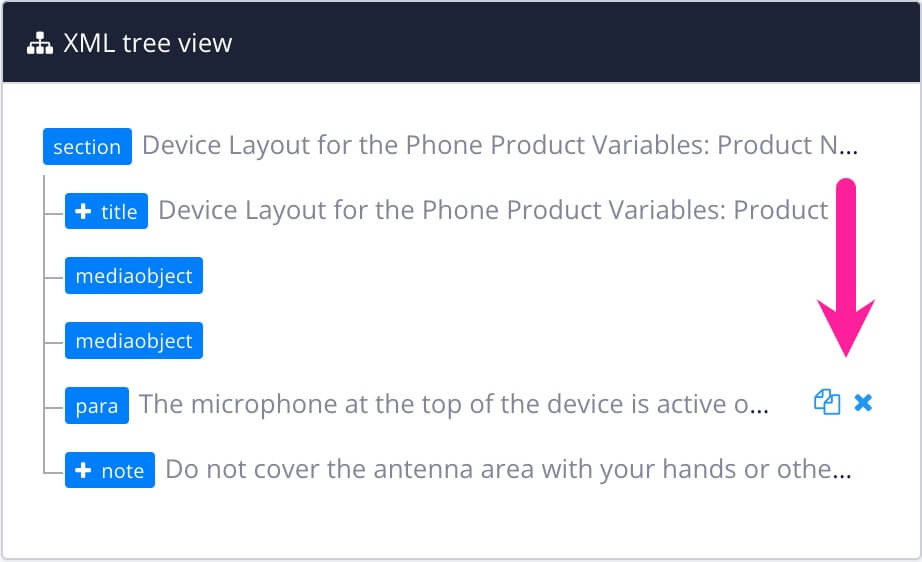Click the word "note" in the note tag
This screenshot has height=562, width=922.
pos(123,471)
